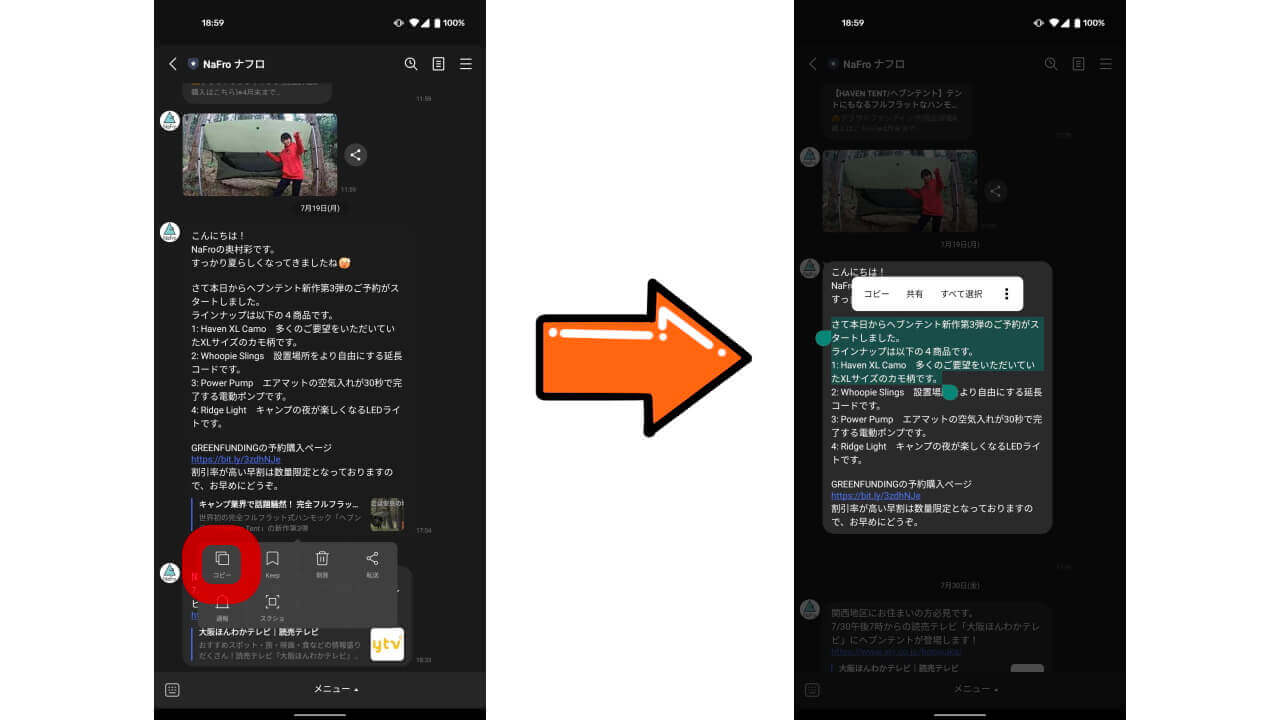Select the Copy icon in the message menu
The image size is (1280, 720).
coord(221,560)
